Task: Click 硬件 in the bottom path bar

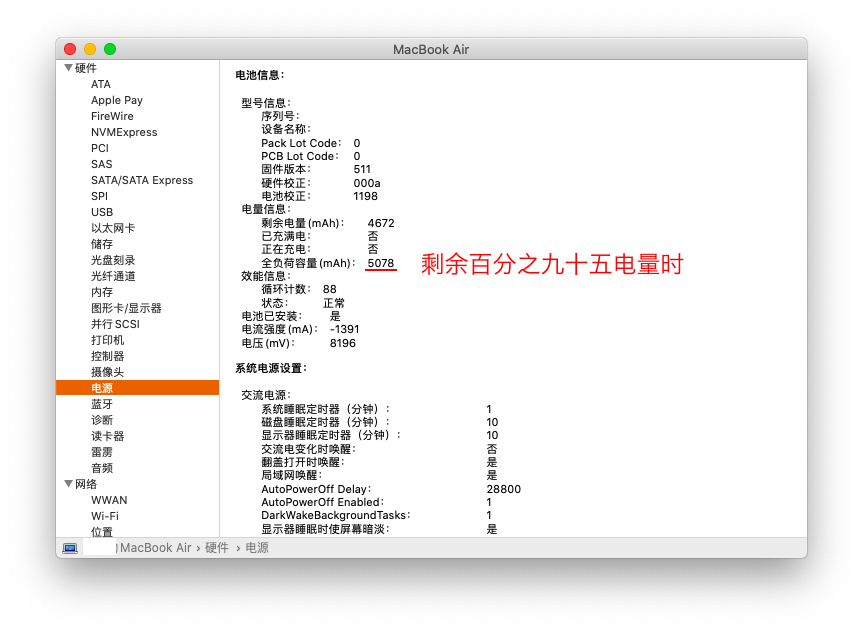Action: [x=217, y=548]
